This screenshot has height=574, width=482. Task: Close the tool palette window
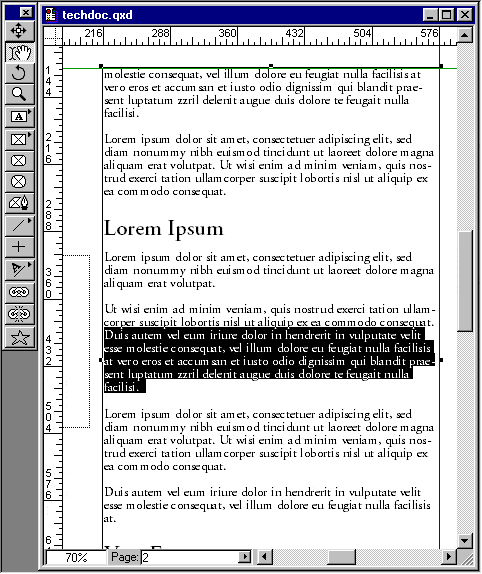(x=26, y=13)
